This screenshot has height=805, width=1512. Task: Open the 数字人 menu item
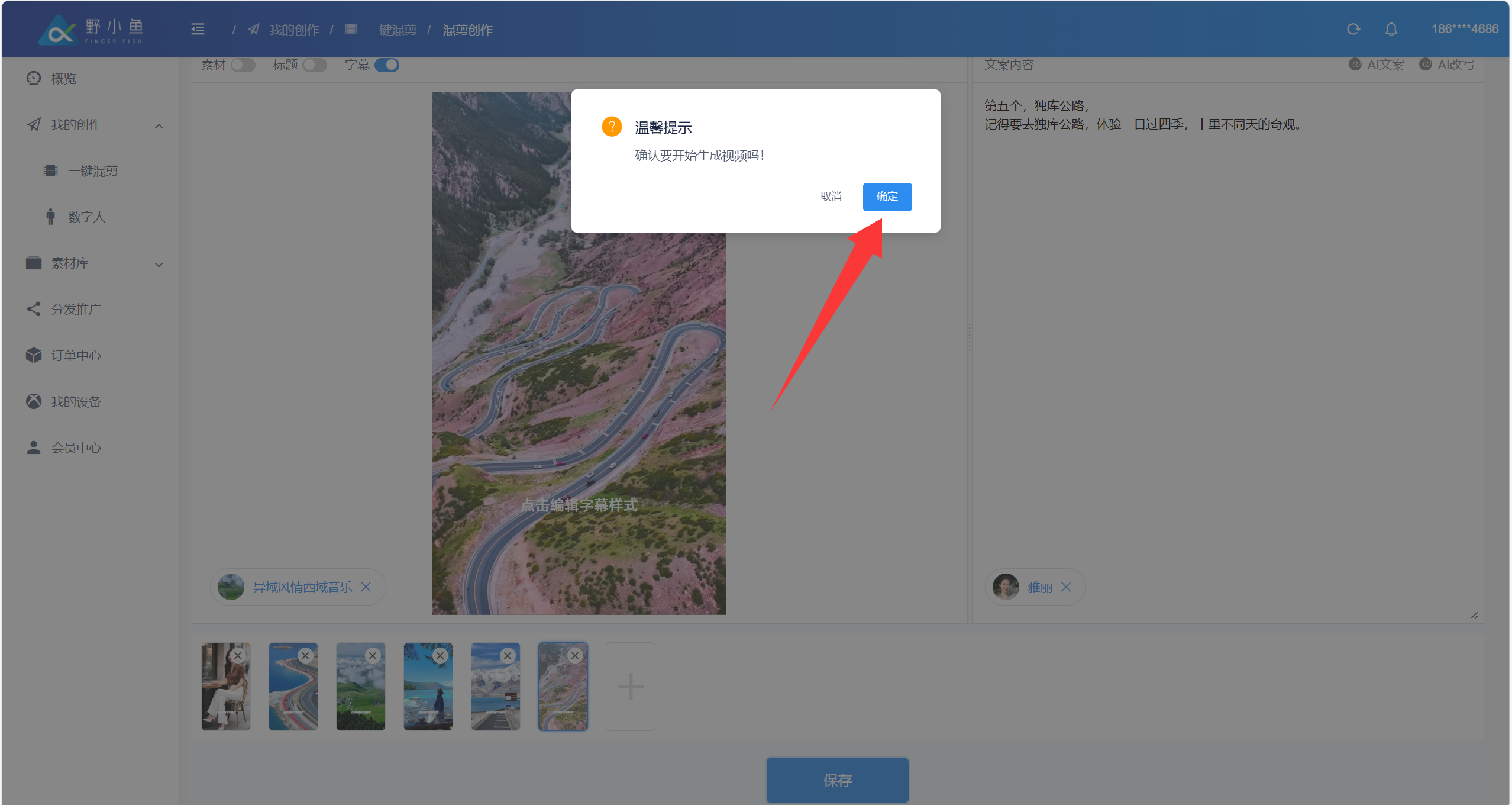tap(86, 217)
